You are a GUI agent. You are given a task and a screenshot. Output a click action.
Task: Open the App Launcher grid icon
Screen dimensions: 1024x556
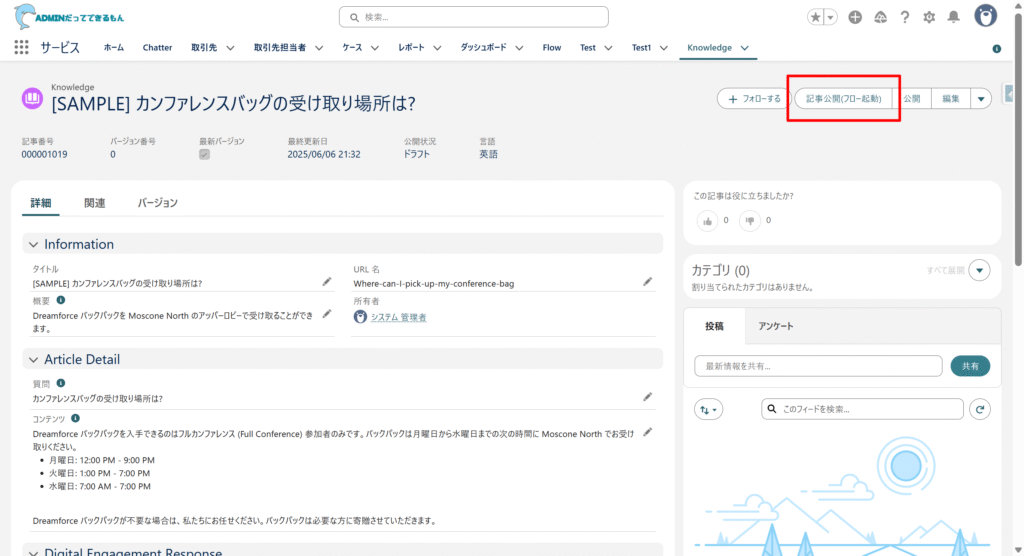pos(22,47)
